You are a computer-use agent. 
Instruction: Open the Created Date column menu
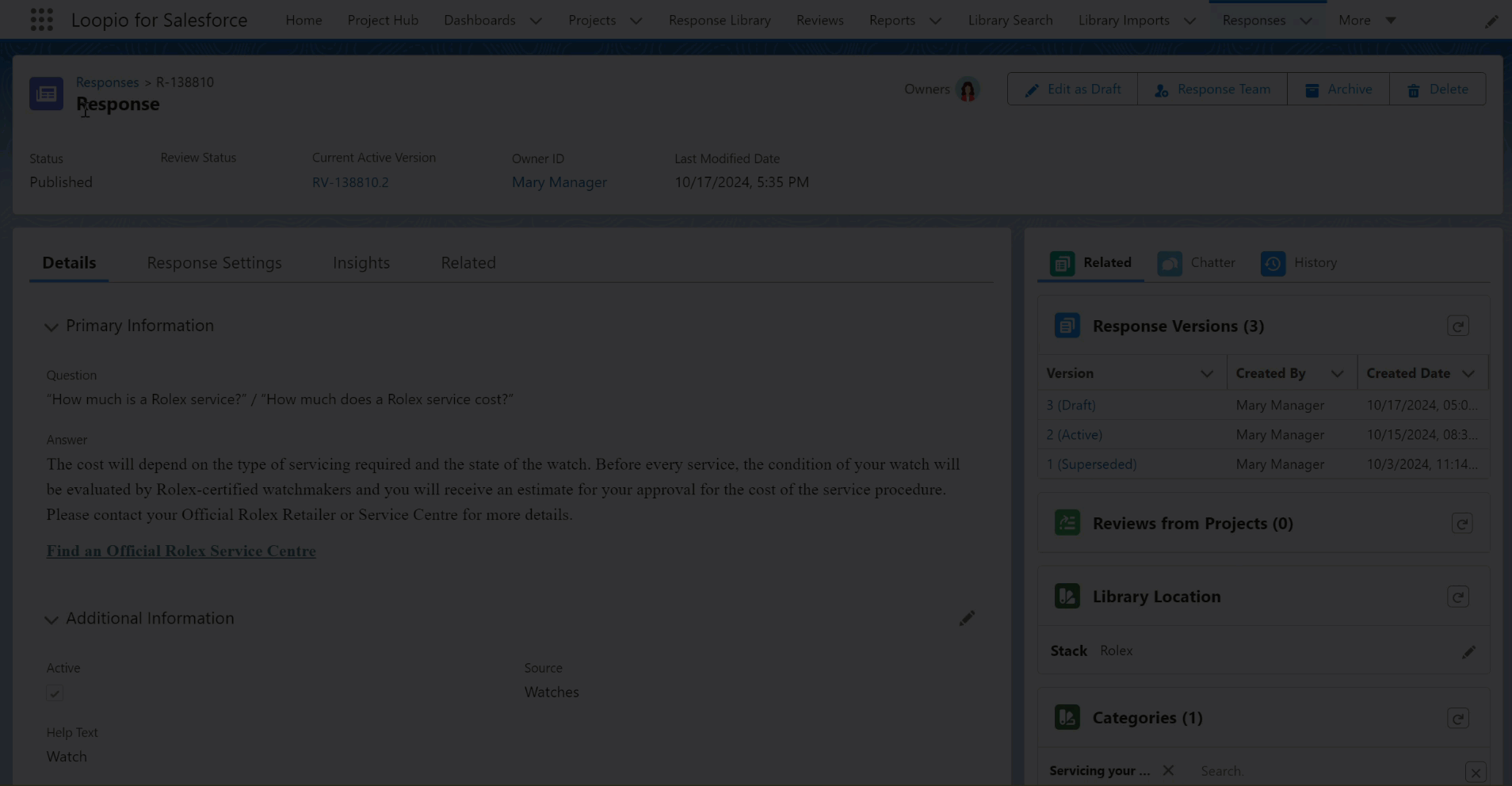(1468, 374)
